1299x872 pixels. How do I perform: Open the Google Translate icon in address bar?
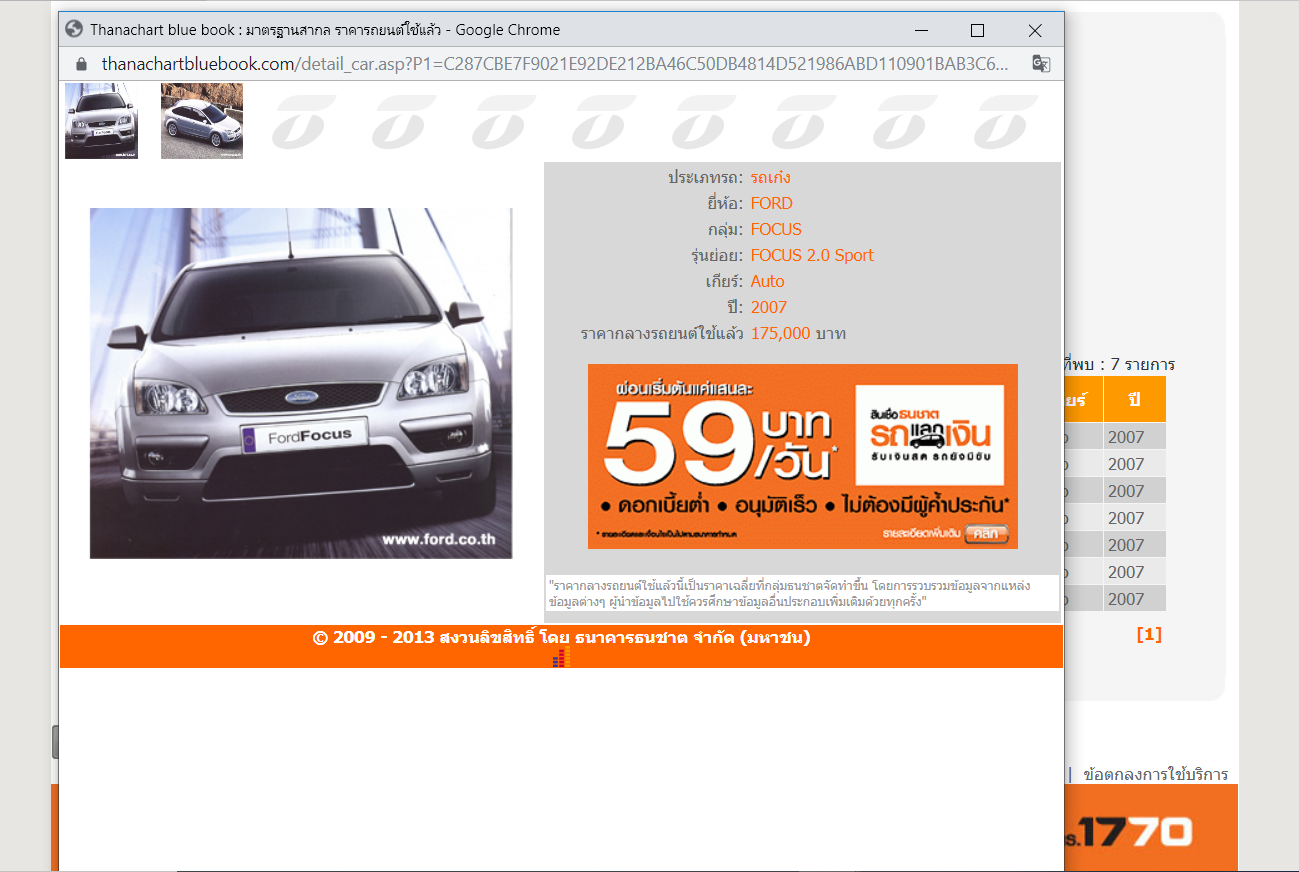(x=1041, y=64)
